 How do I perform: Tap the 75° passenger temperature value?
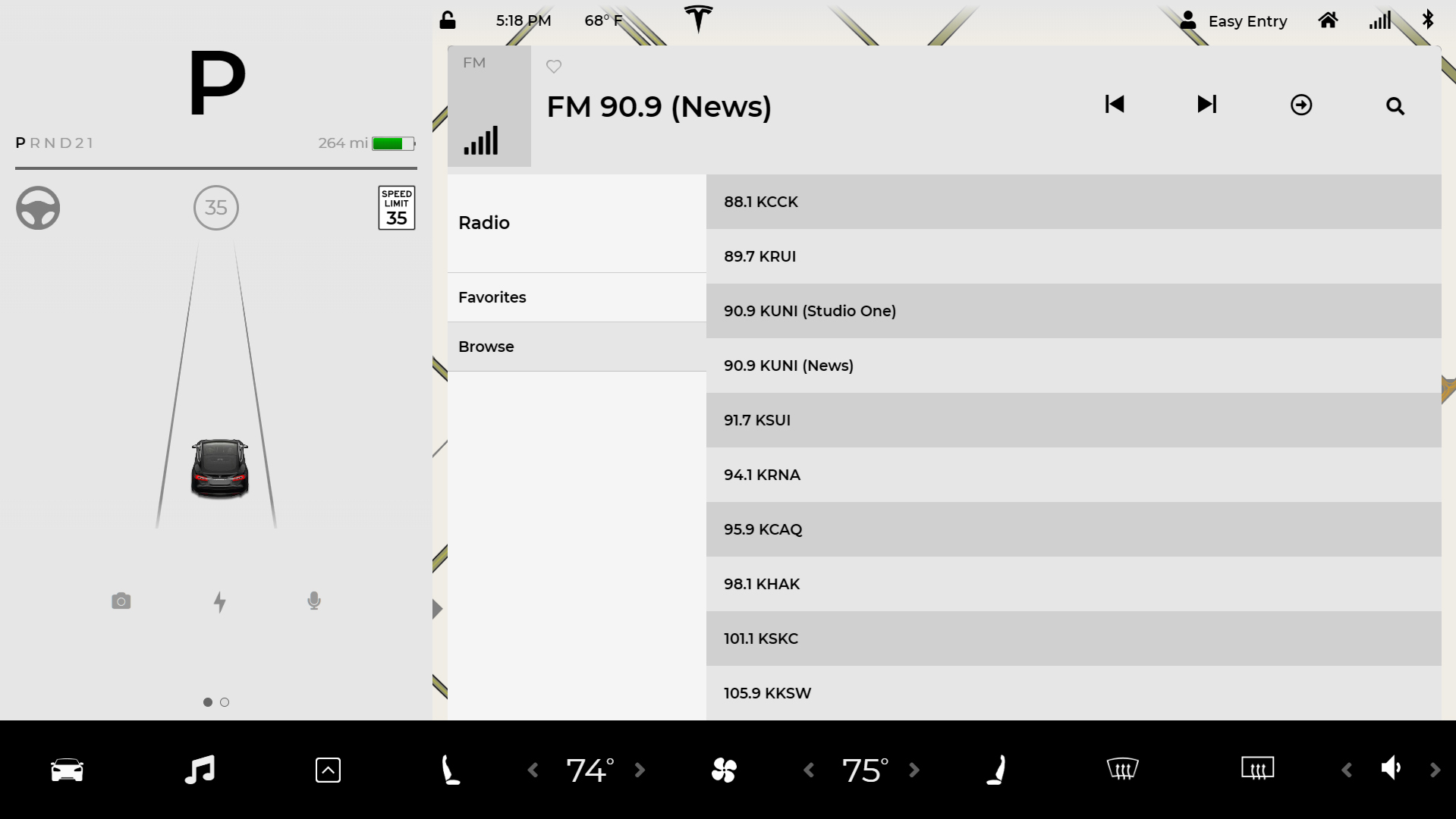tap(865, 770)
